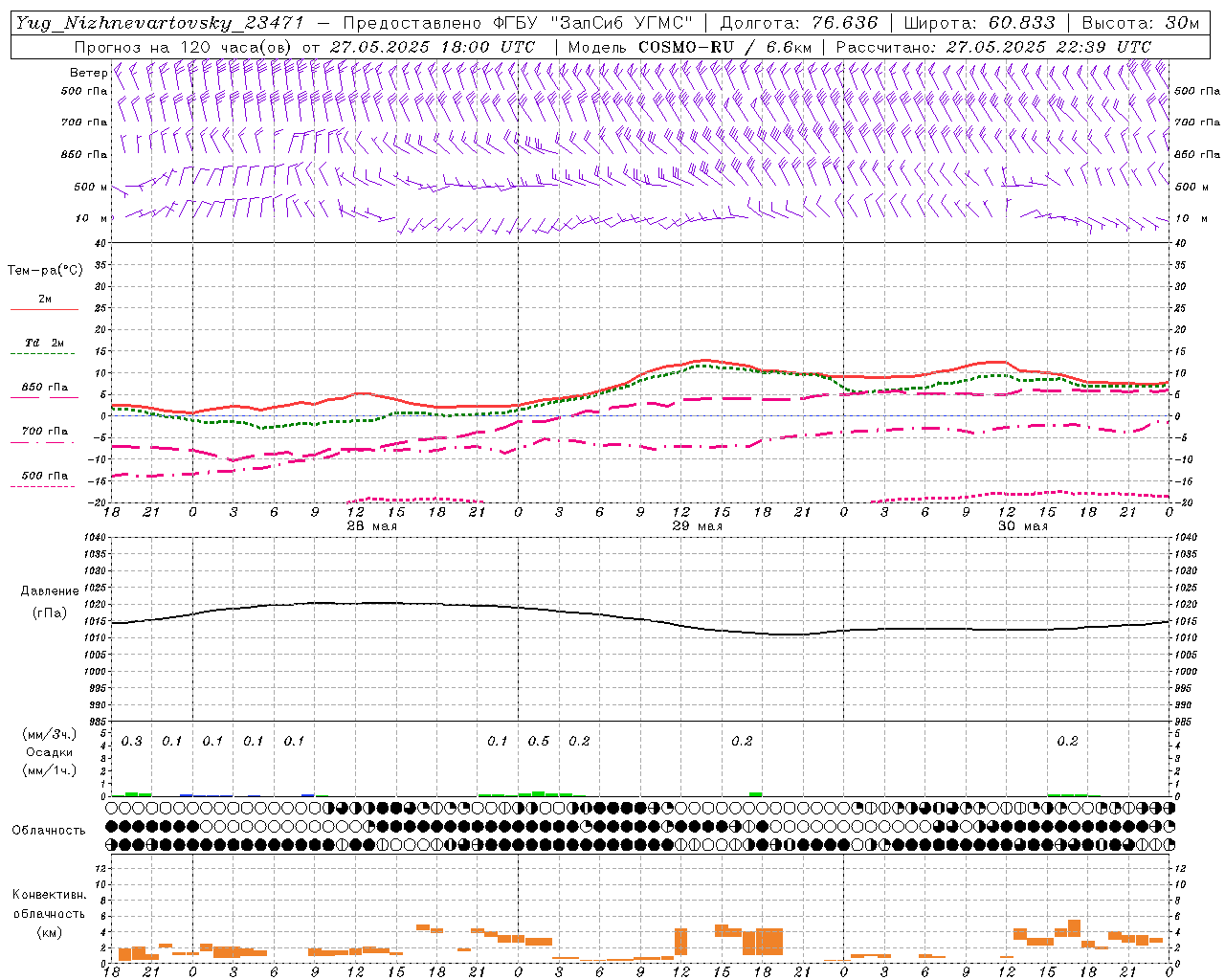Screen dimensions: 1225x980
Task: Click the 'Предоставлено ФГБУ "ЗапСиб УГМС"' header text
Action: tap(518, 23)
